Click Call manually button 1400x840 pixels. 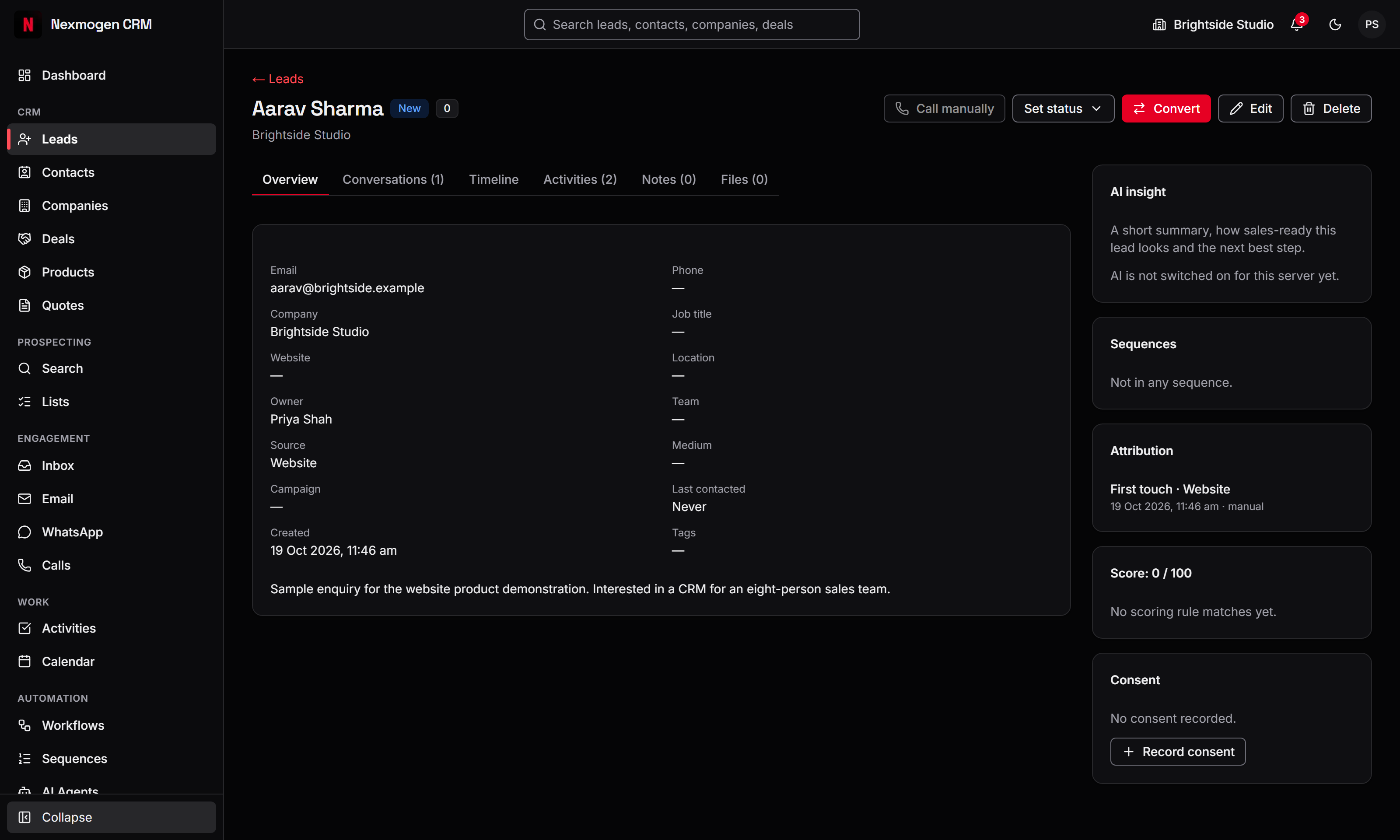pyautogui.click(x=944, y=108)
